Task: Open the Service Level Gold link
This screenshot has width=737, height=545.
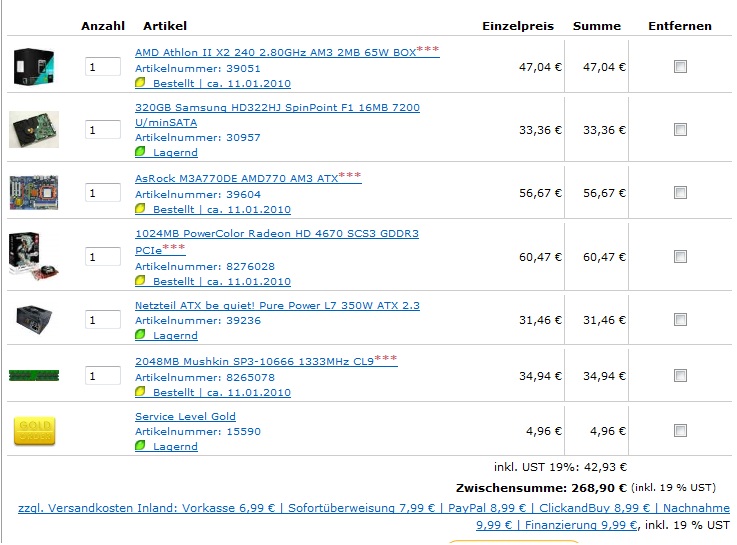Action: (x=185, y=416)
